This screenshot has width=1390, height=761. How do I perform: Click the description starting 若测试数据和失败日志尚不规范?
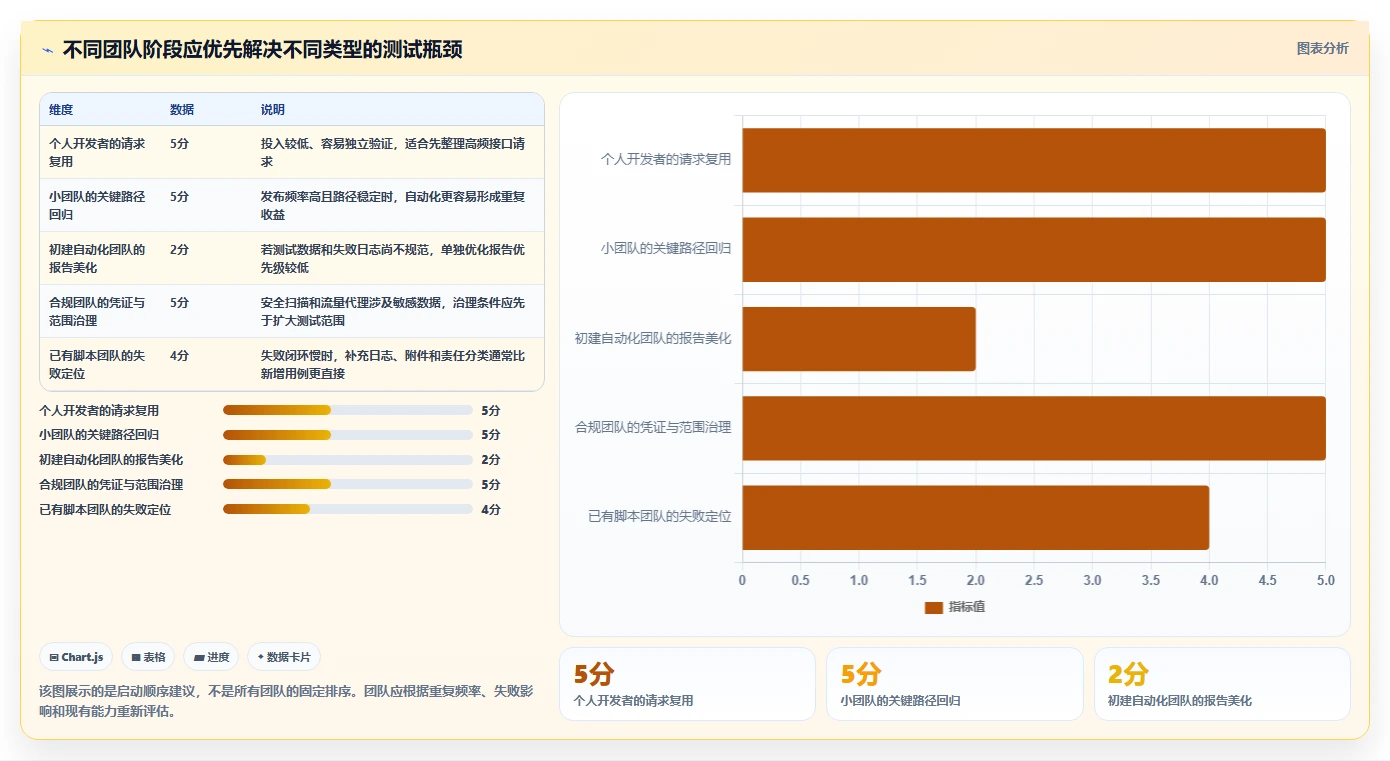pyautogui.click(x=393, y=258)
